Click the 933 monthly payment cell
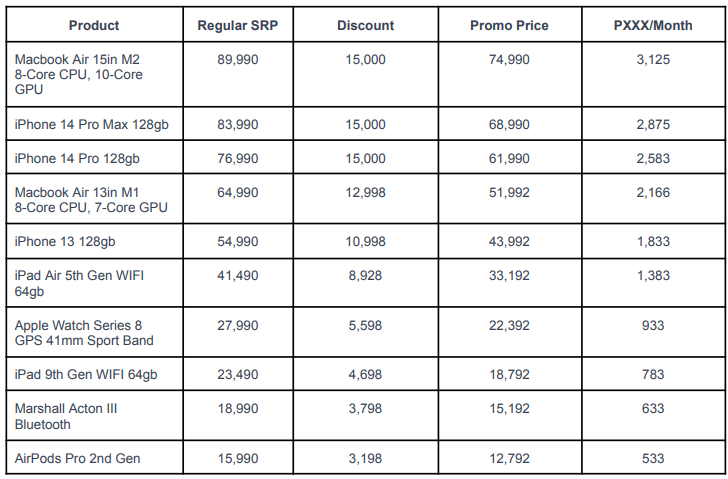Image resolution: width=728 pixels, height=479 pixels. [653, 332]
